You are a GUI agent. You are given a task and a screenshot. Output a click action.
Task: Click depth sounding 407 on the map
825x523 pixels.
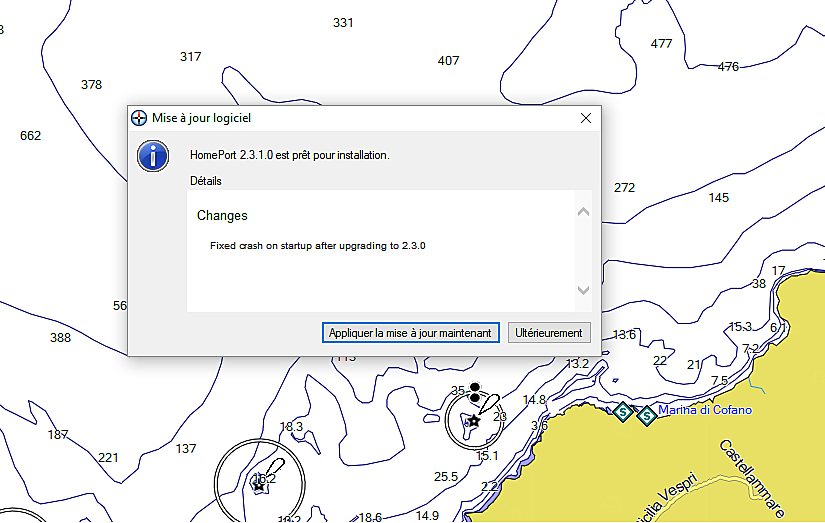(x=448, y=61)
